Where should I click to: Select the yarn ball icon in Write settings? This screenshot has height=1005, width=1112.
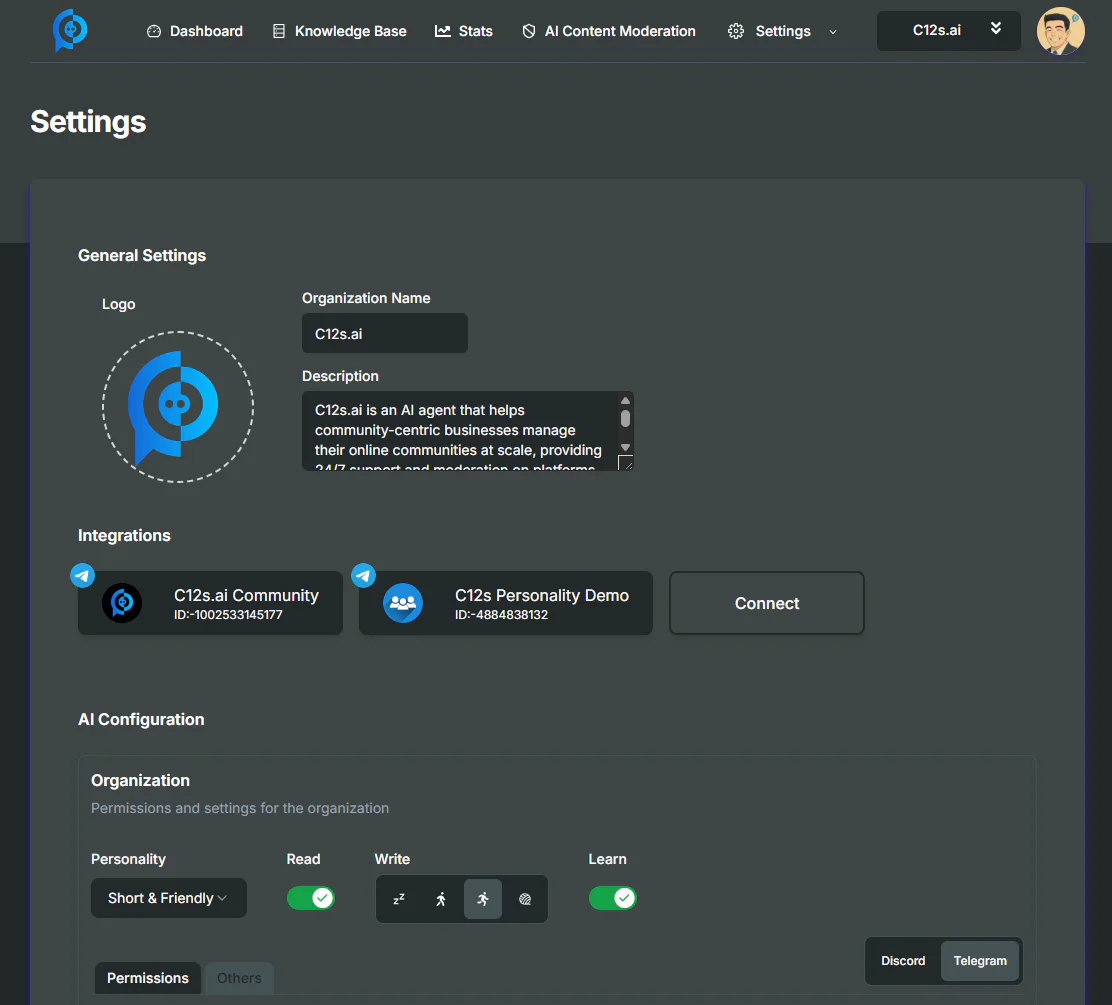525,899
